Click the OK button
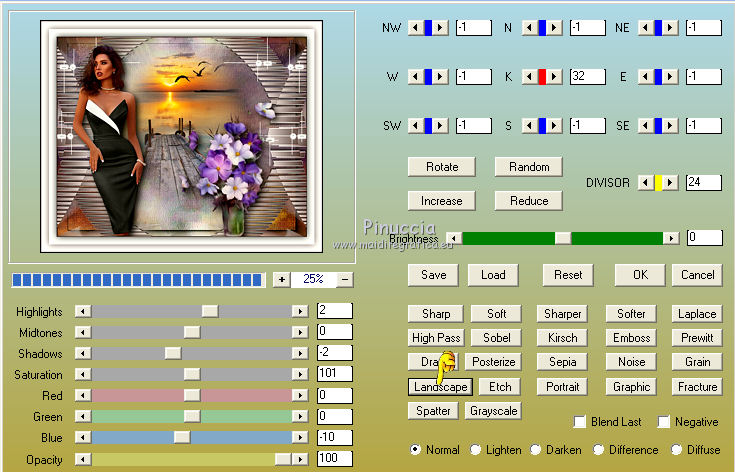 (x=640, y=275)
